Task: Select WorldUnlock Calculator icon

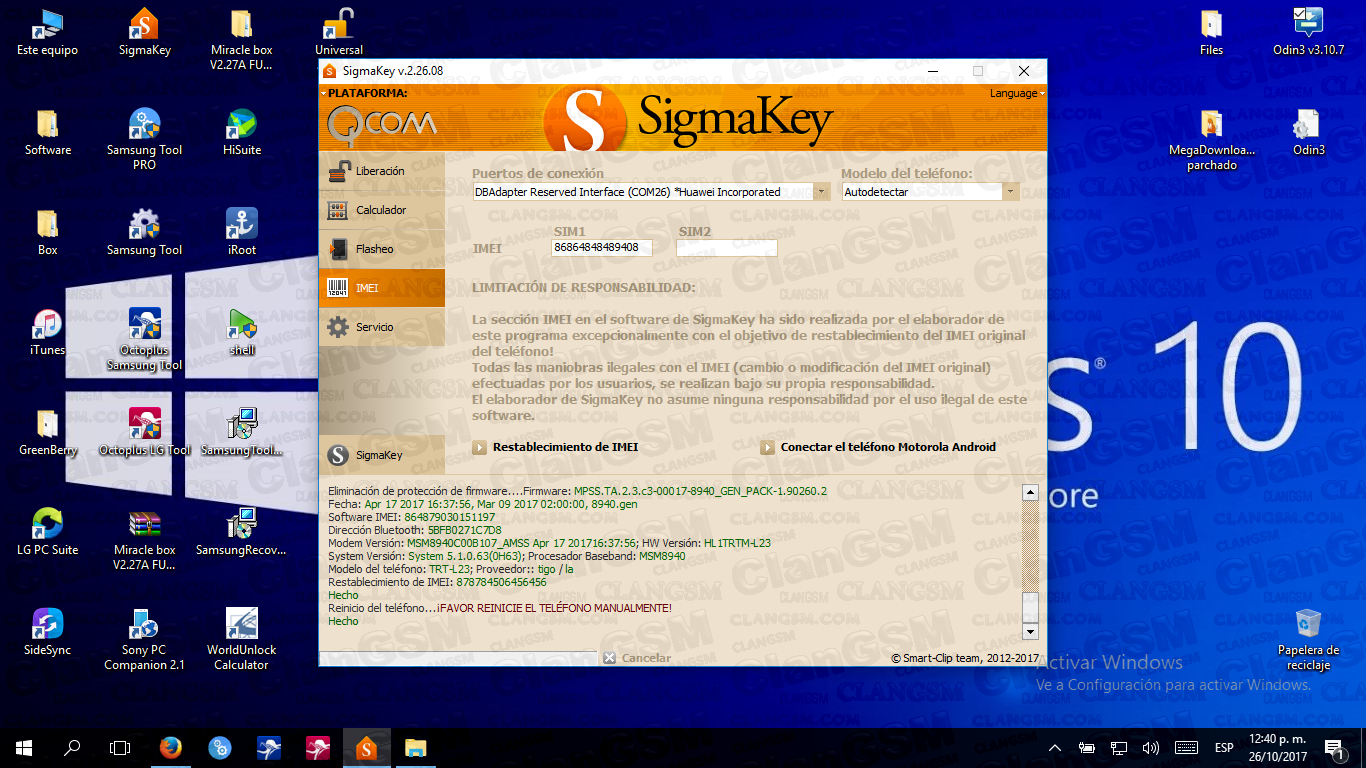Action: (x=241, y=640)
